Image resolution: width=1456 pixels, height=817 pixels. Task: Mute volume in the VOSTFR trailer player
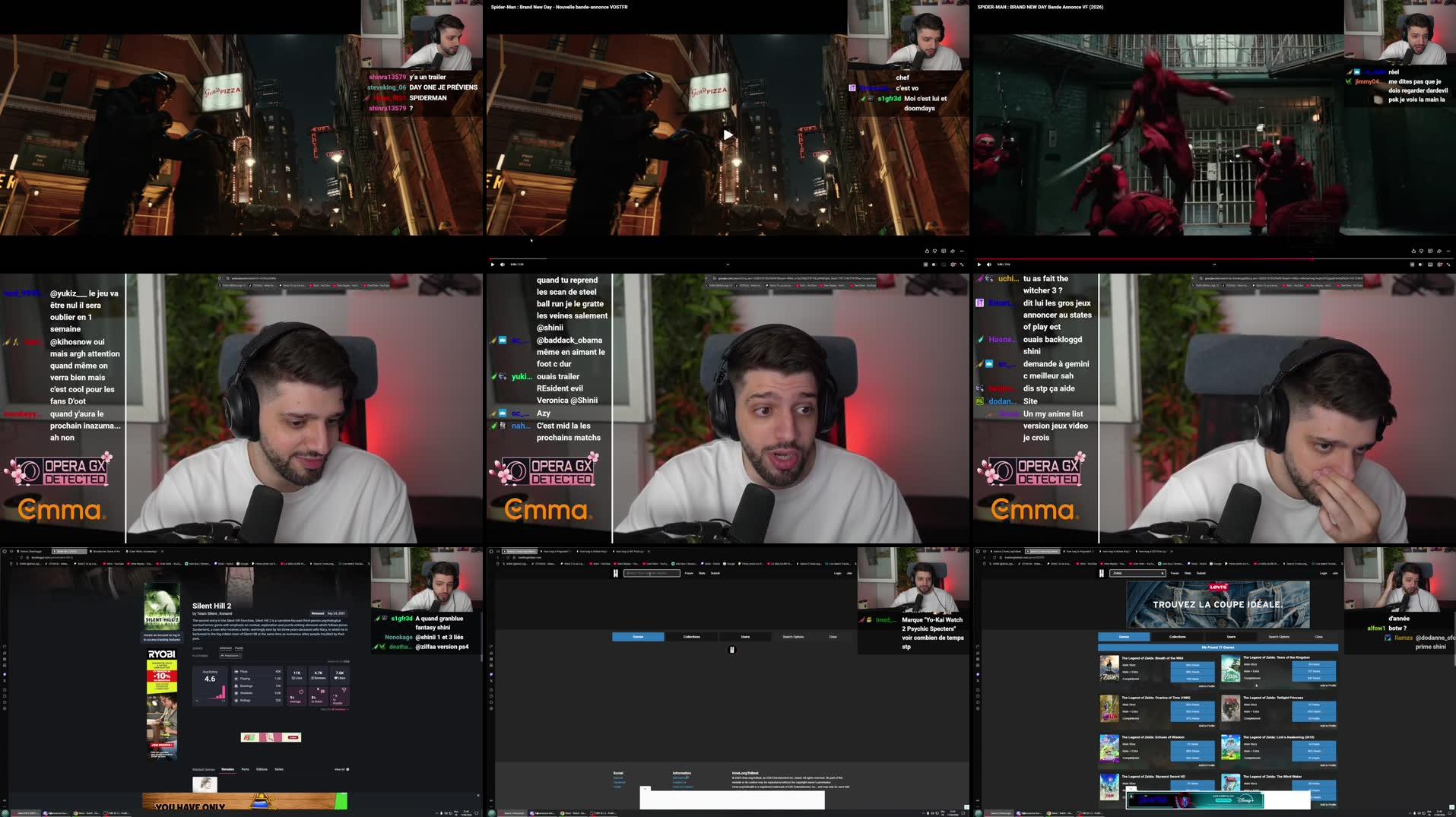coord(503,264)
